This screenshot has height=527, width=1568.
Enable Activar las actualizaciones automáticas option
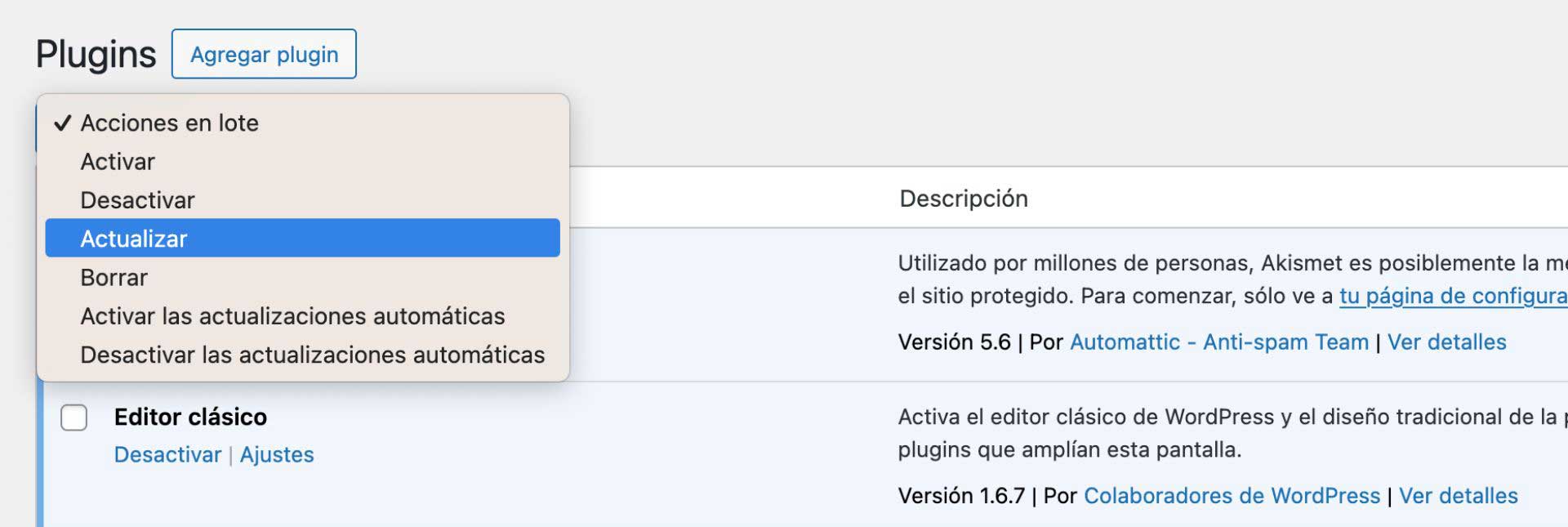pos(292,315)
